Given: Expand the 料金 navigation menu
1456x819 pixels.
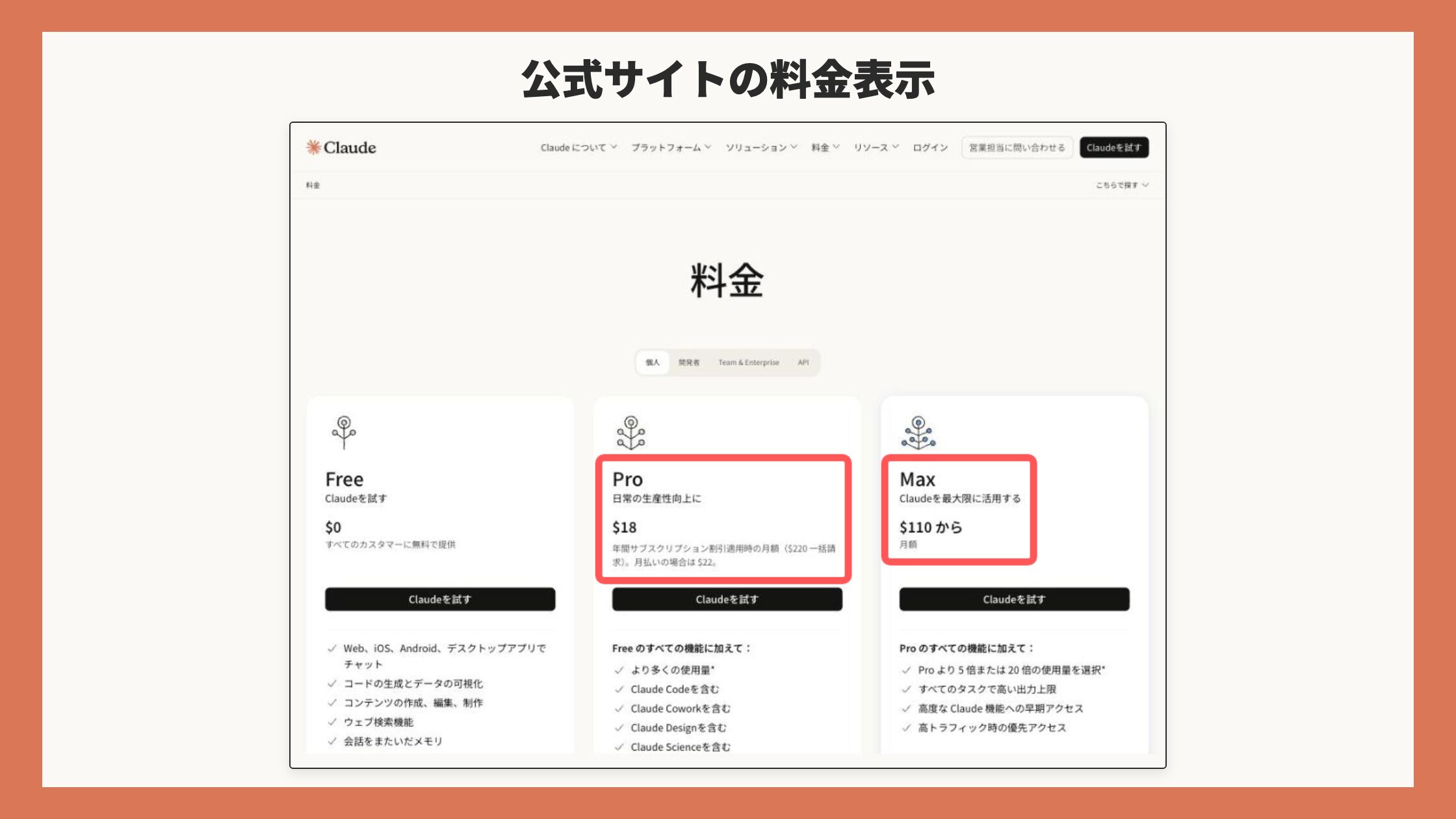Looking at the screenshot, I should tap(825, 148).
